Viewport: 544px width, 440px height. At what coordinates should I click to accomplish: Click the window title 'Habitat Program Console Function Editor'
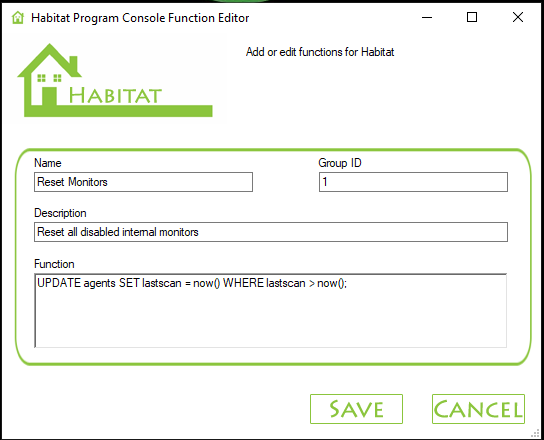[140, 18]
